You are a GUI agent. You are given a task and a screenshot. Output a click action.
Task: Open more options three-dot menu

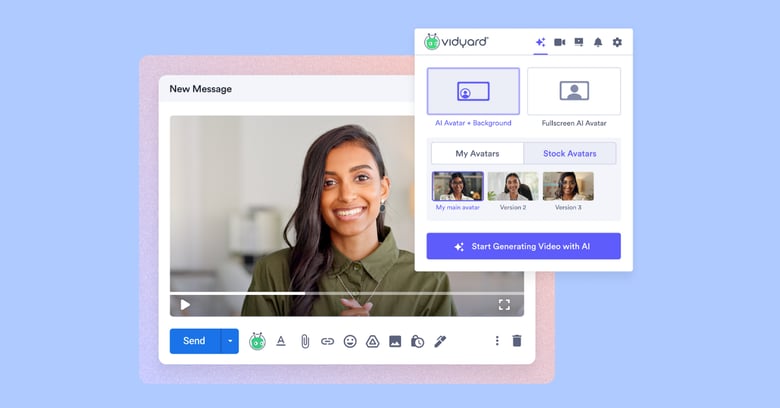[497, 341]
